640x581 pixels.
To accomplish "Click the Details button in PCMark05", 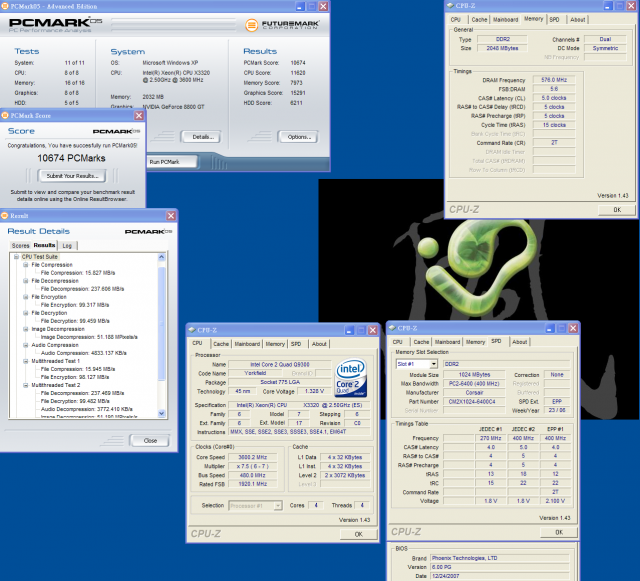I will 200,137.
